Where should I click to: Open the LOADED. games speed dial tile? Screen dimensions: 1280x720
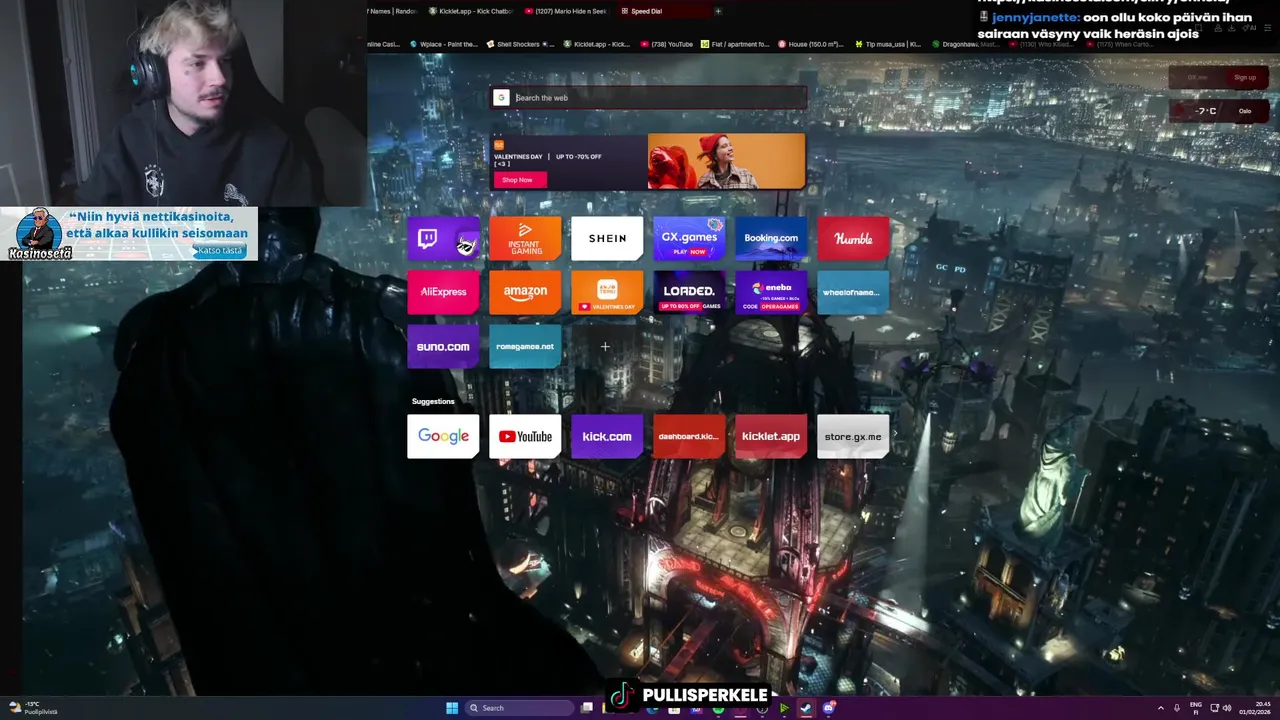(689, 292)
